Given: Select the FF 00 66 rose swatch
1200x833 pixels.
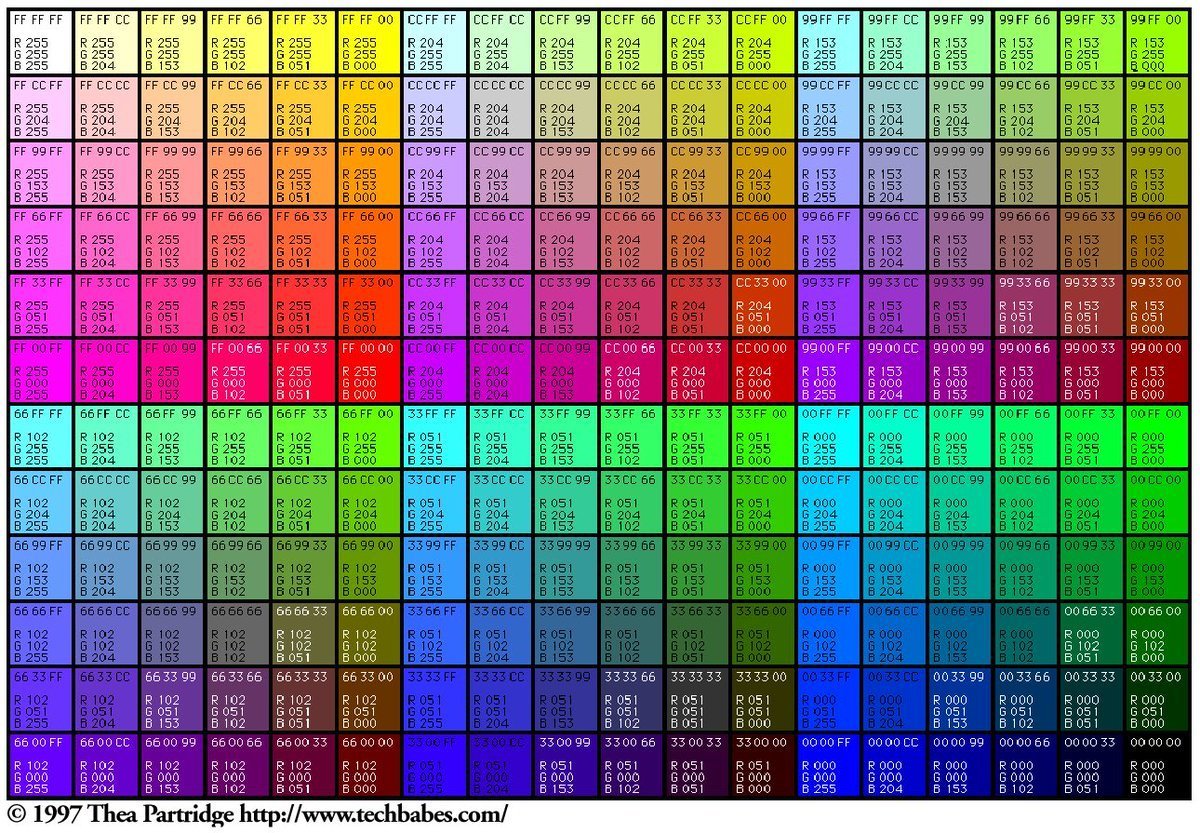Looking at the screenshot, I should click(237, 369).
